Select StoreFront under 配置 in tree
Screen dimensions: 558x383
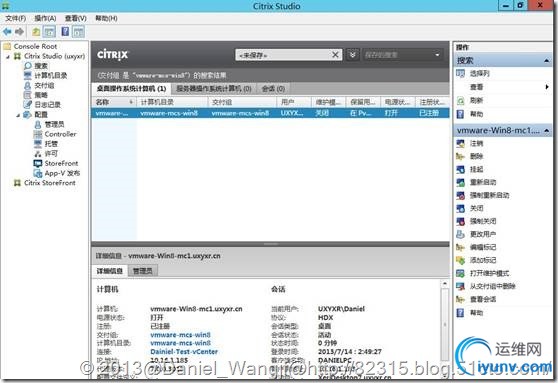click(x=61, y=163)
